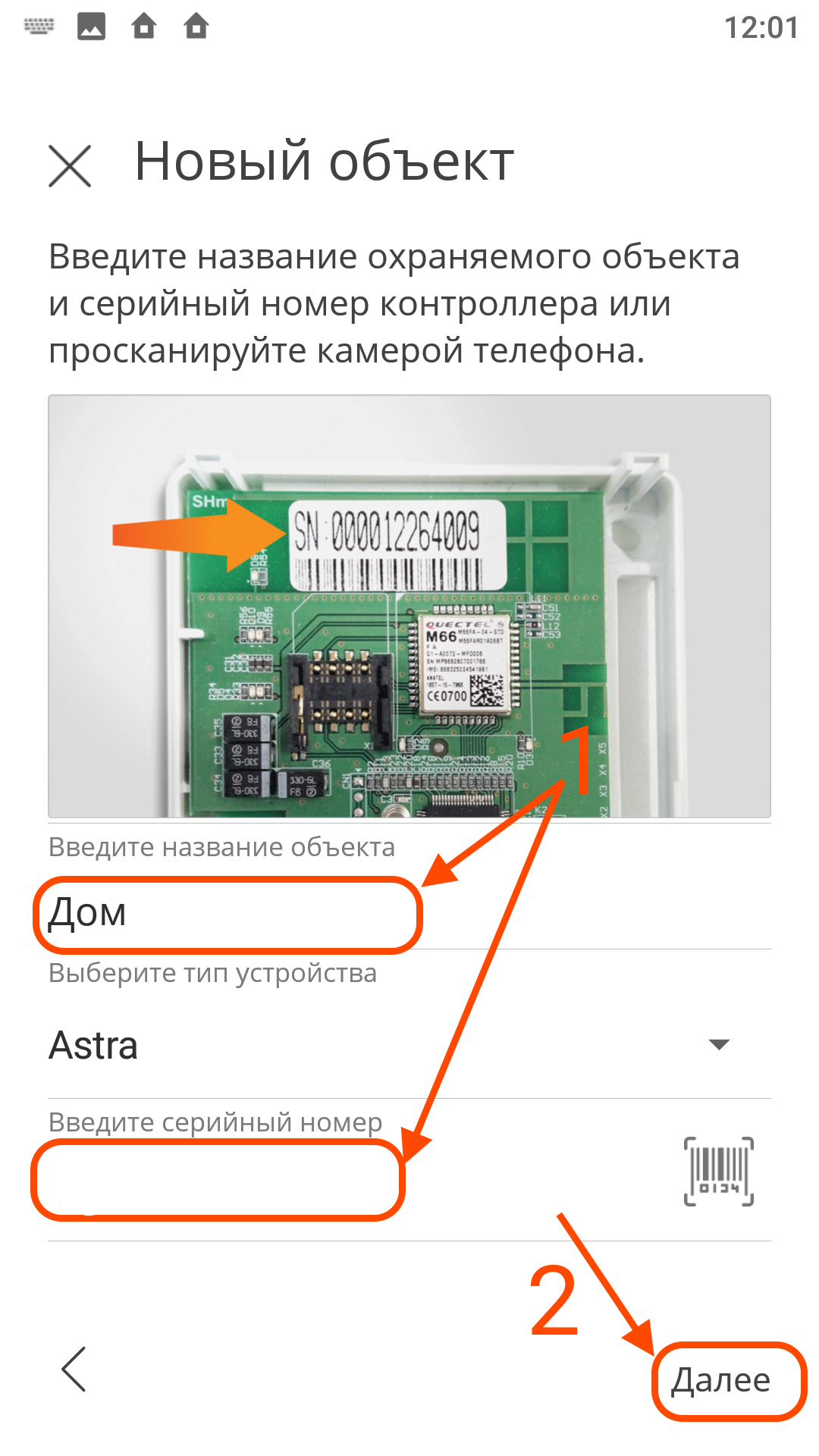Tap the Введите название объекта label
The height and width of the screenshot is (1456, 819).
click(221, 847)
